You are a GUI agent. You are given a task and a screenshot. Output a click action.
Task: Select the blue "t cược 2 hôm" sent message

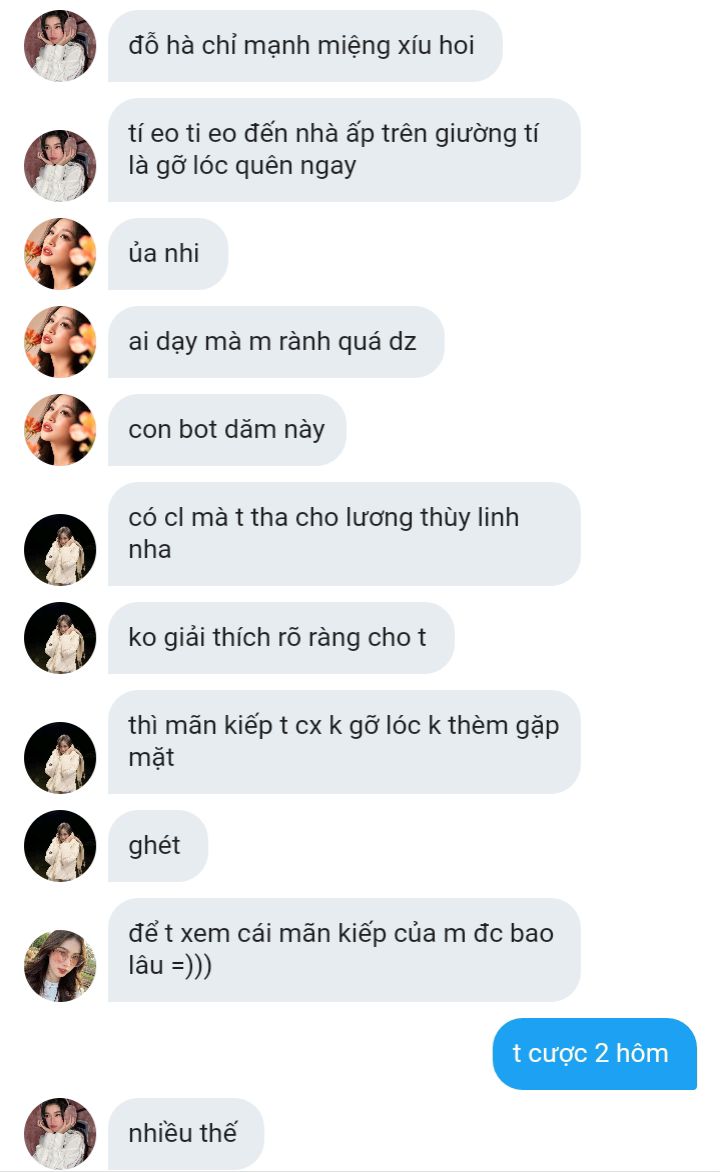594,1054
